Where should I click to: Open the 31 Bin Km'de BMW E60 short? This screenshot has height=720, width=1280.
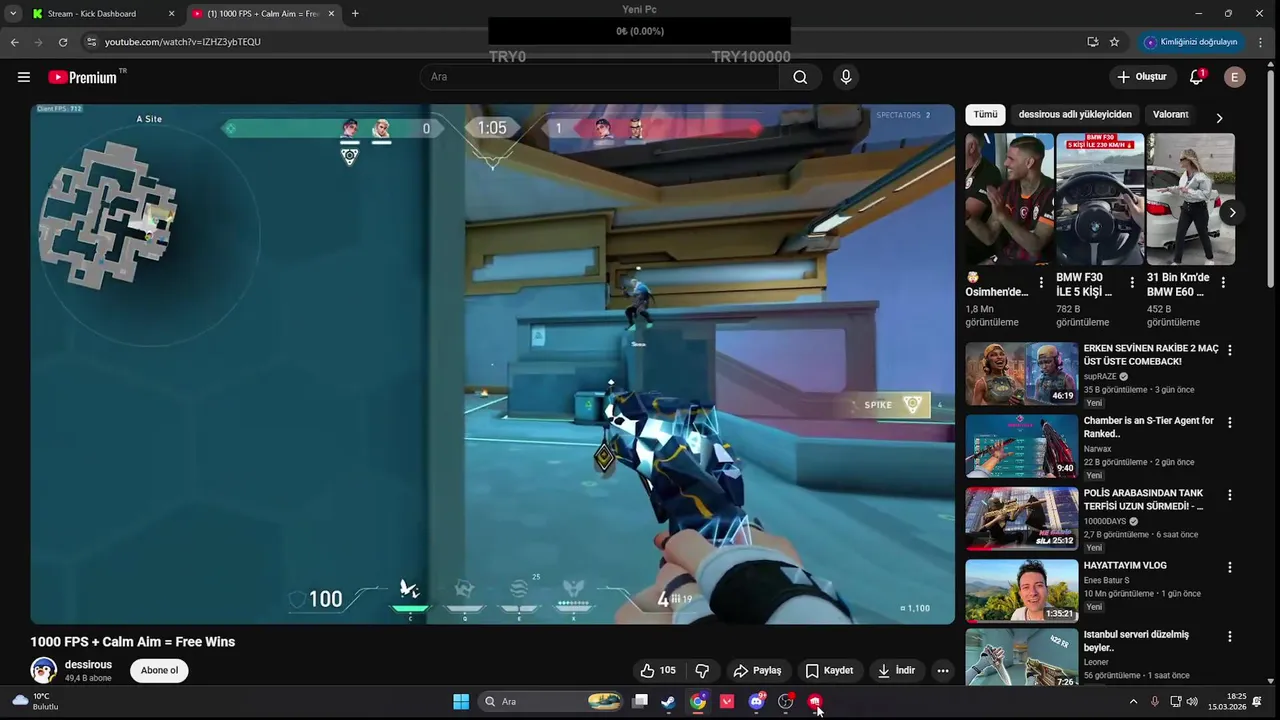pyautogui.click(x=1191, y=199)
